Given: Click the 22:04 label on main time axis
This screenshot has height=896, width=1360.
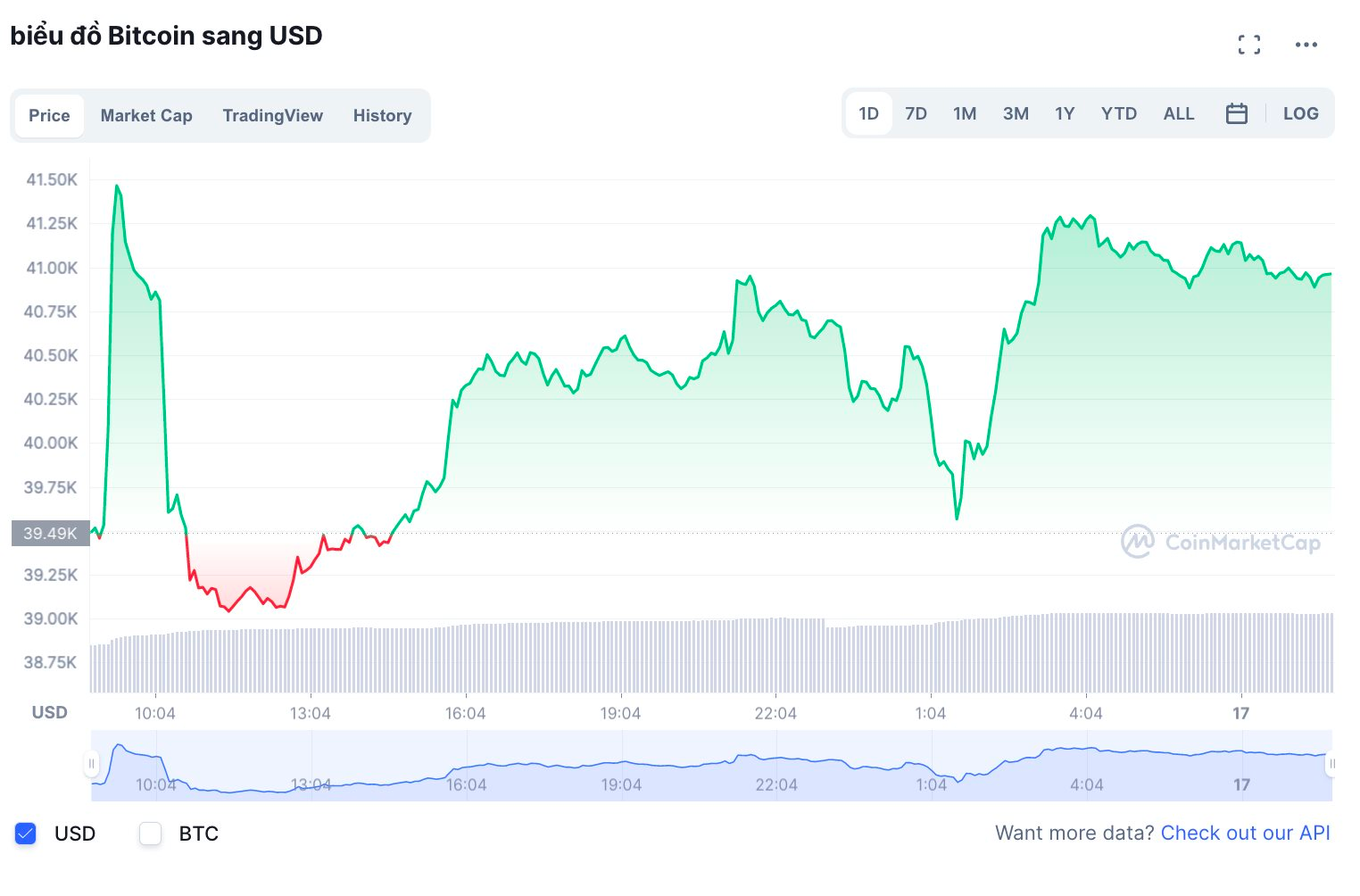Looking at the screenshot, I should [775, 713].
